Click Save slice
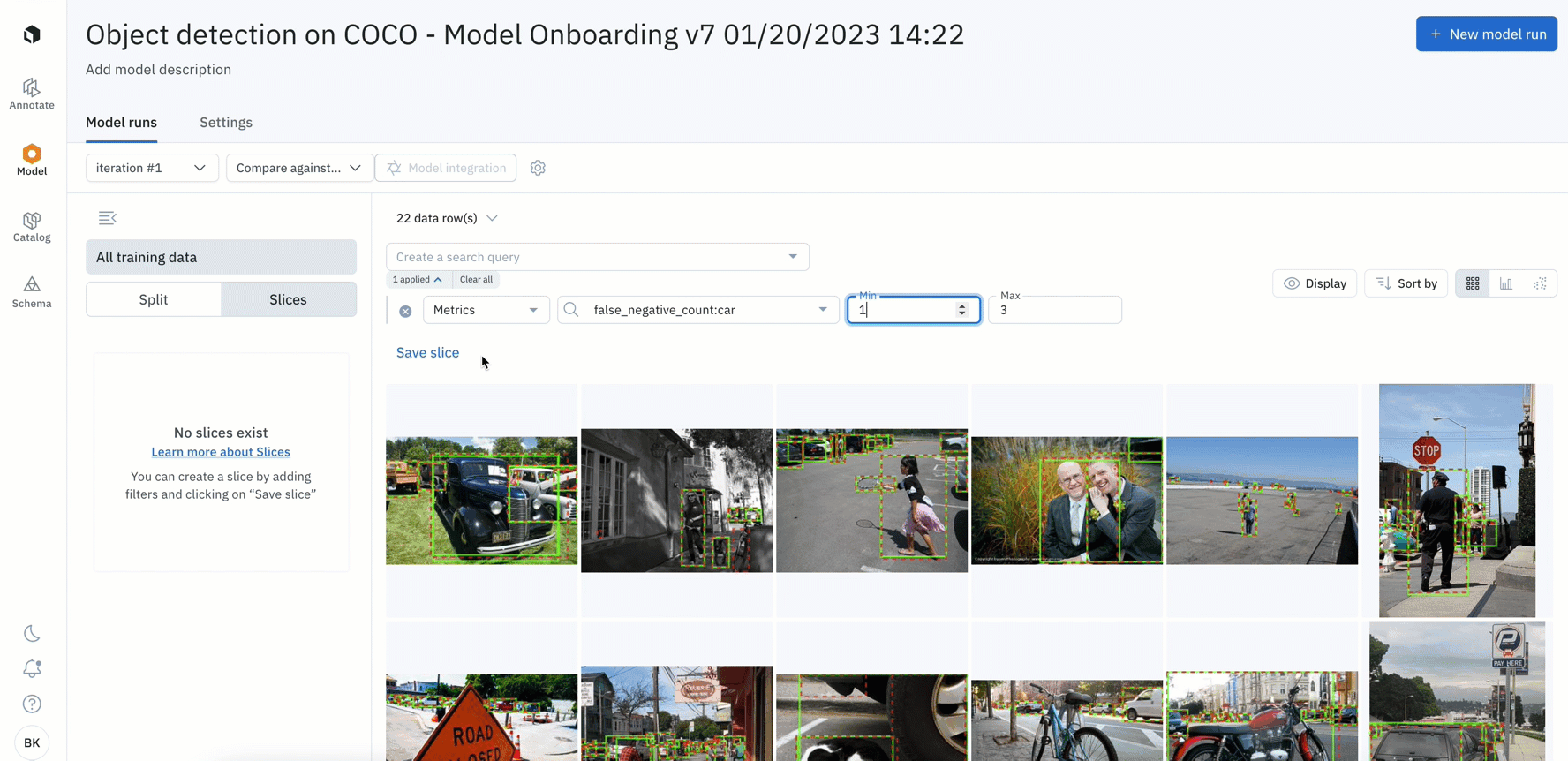Image resolution: width=1568 pixels, height=761 pixels. (x=427, y=353)
